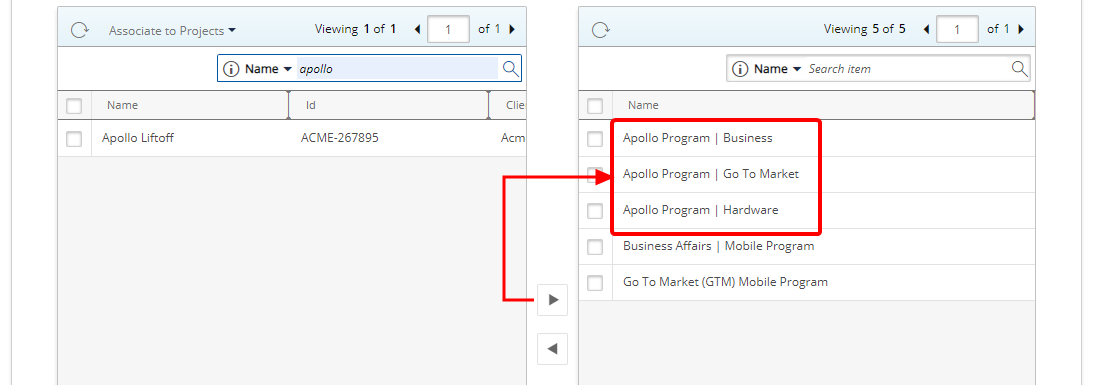Go to previous page in right panel

(x=926, y=29)
